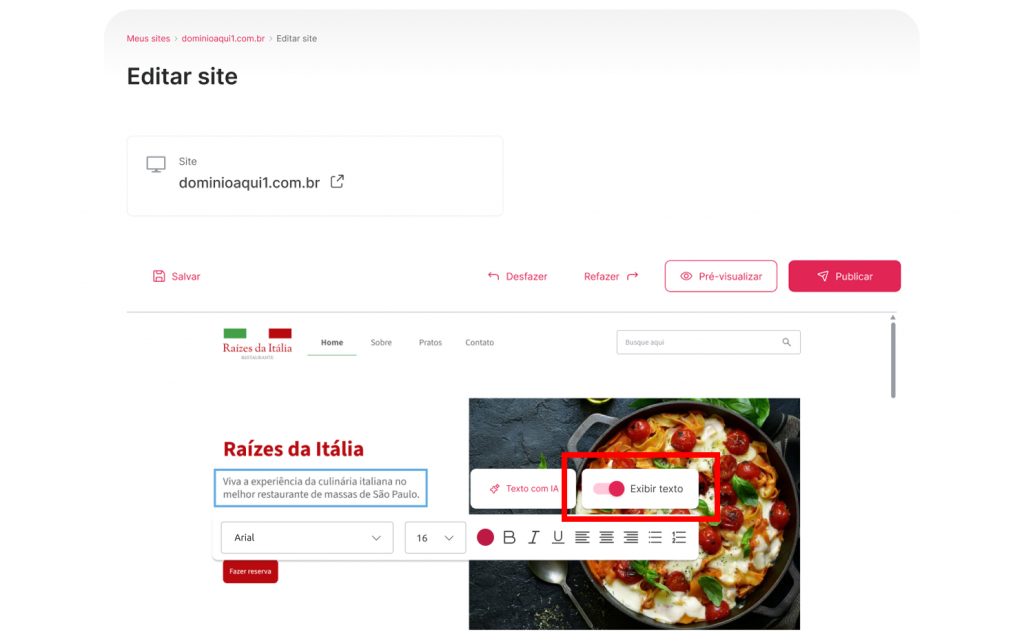Publish the site with Publicar button
The height and width of the screenshot is (639, 1024).
click(844, 276)
